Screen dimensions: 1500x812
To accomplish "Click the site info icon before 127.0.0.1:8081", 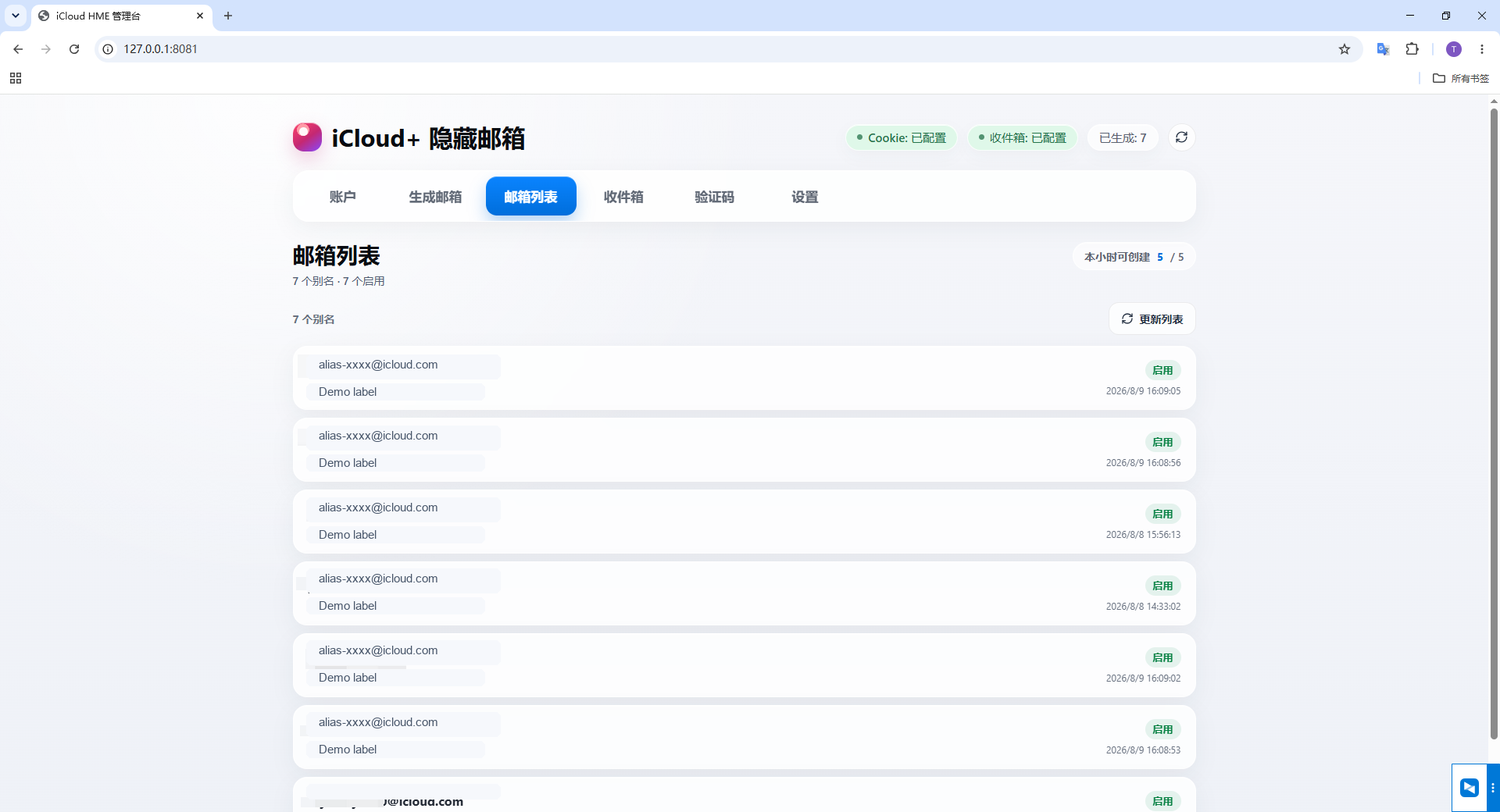I will 108,49.
